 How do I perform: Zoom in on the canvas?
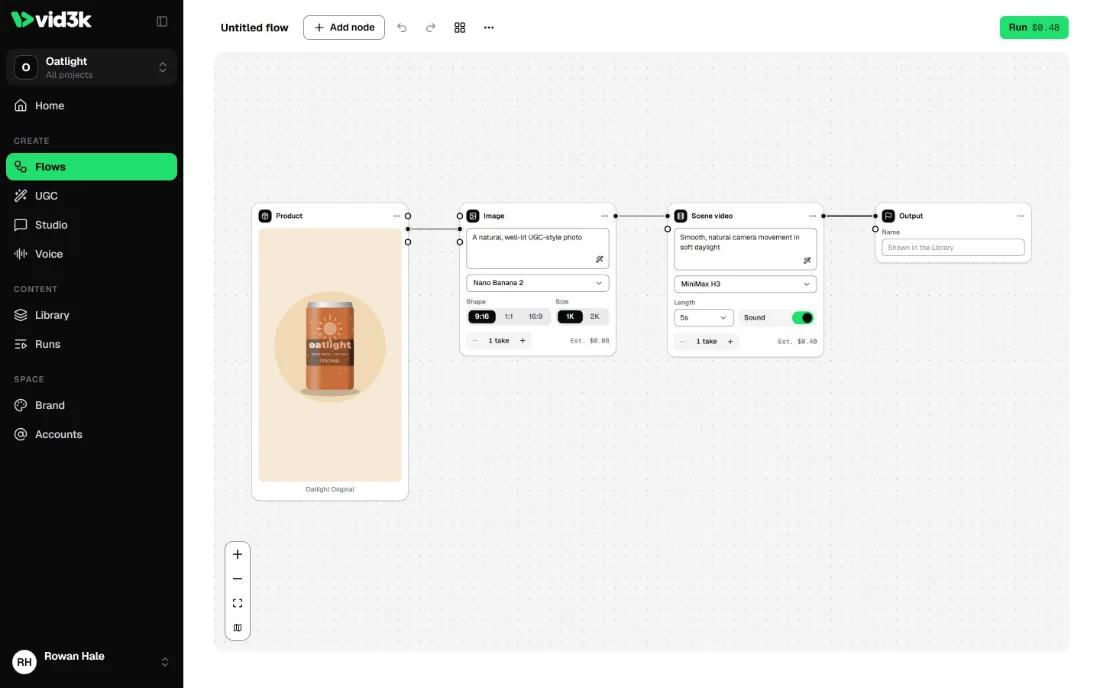click(238, 555)
